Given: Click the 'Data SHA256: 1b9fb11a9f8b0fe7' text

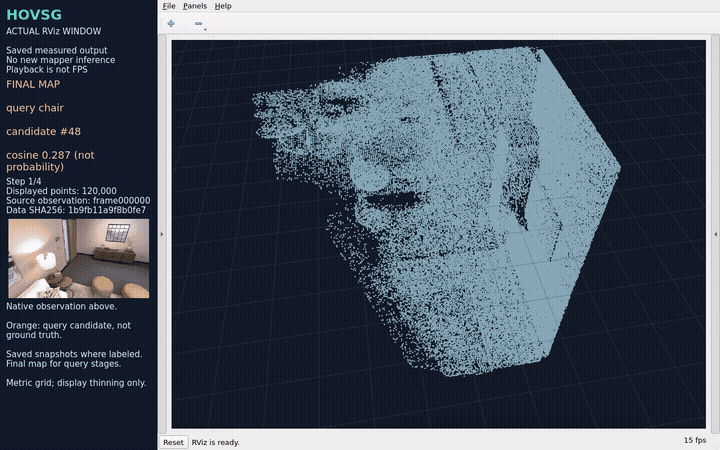Looking at the screenshot, I should point(76,210).
